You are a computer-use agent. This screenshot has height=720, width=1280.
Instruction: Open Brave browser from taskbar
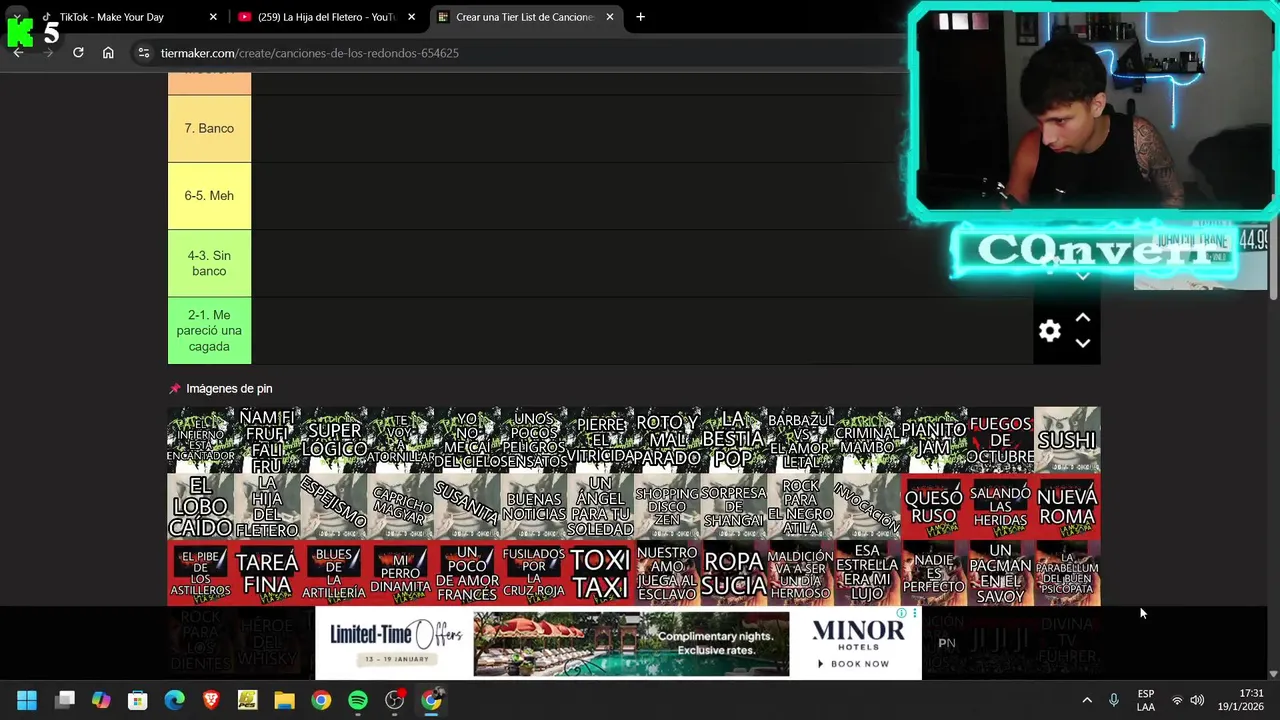[211, 701]
